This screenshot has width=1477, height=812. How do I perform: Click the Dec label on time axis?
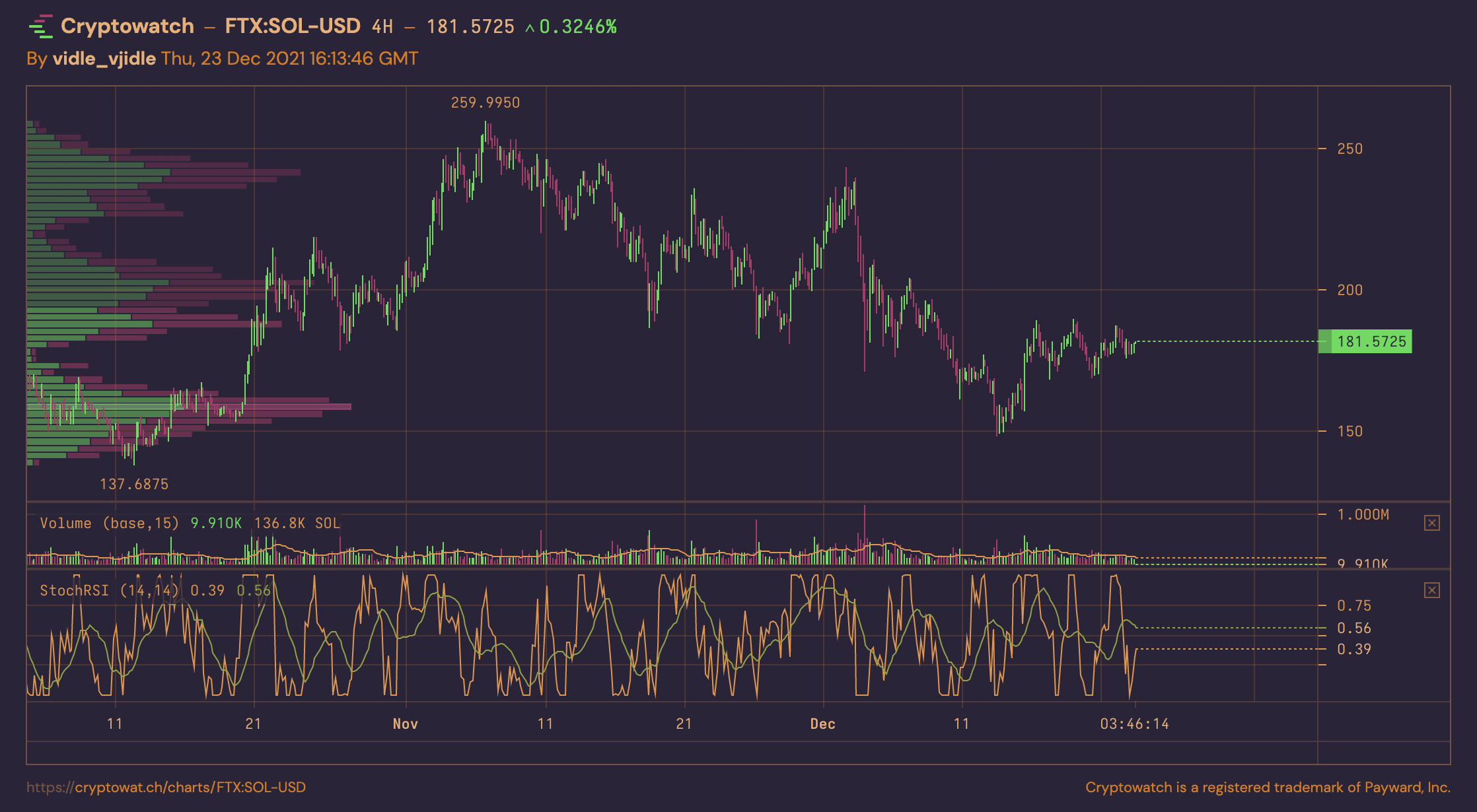click(x=823, y=724)
